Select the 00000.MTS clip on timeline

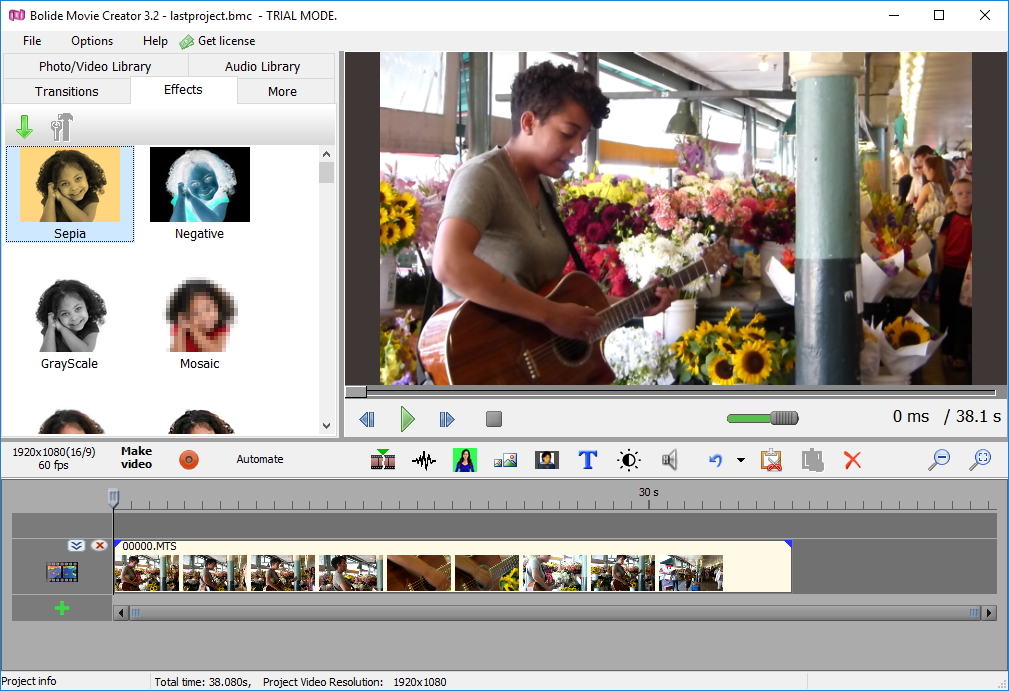tap(452, 566)
